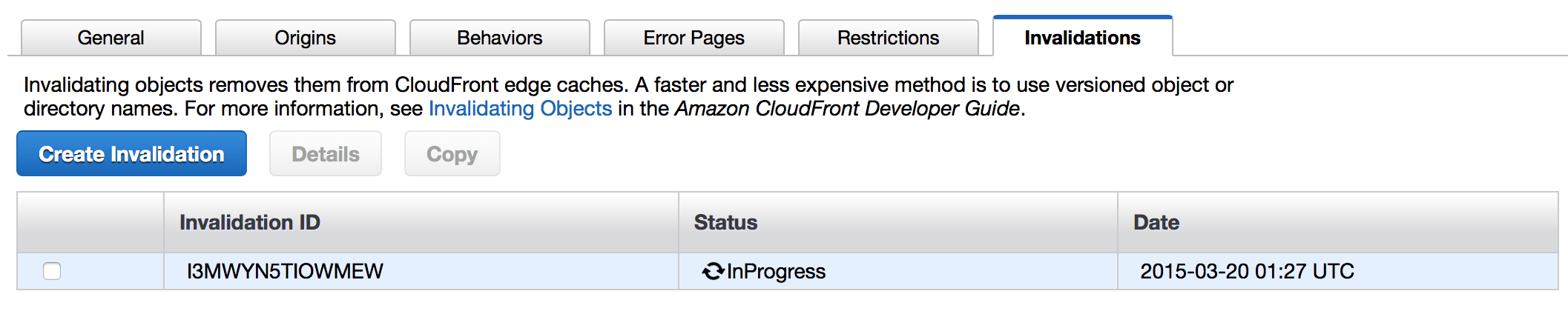Viewport: 1568px width, 314px height.
Task: Go to the Behaviors tab
Action: [x=500, y=38]
